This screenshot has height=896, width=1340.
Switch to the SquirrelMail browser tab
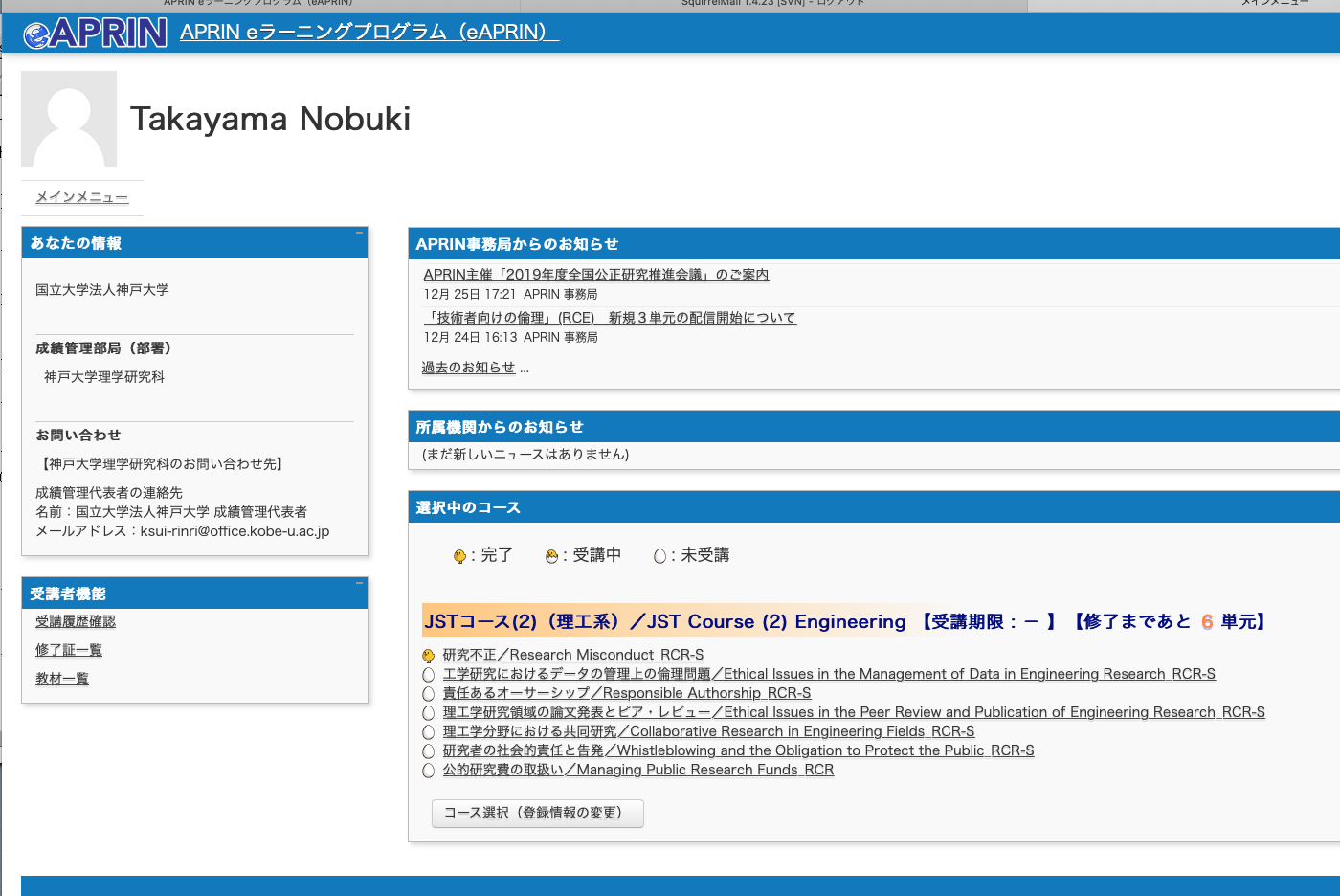point(773,3)
